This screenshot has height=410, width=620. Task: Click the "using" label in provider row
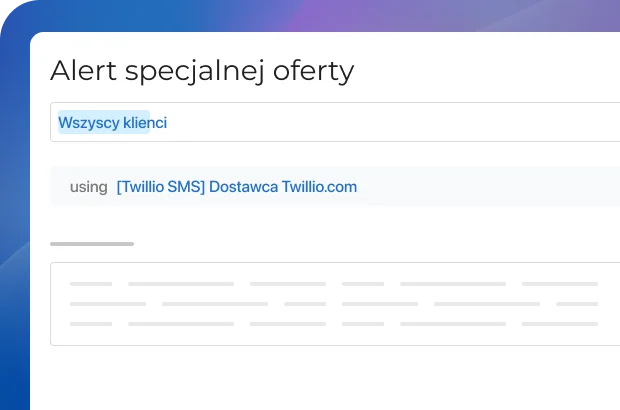pyautogui.click(x=88, y=187)
